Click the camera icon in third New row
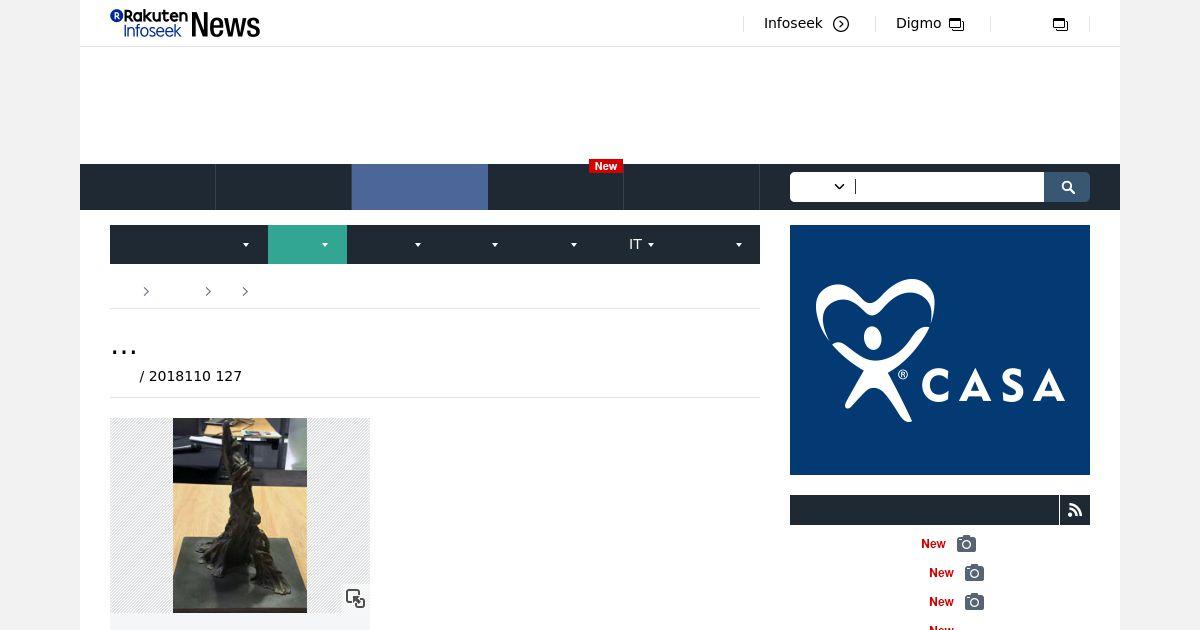 974,602
